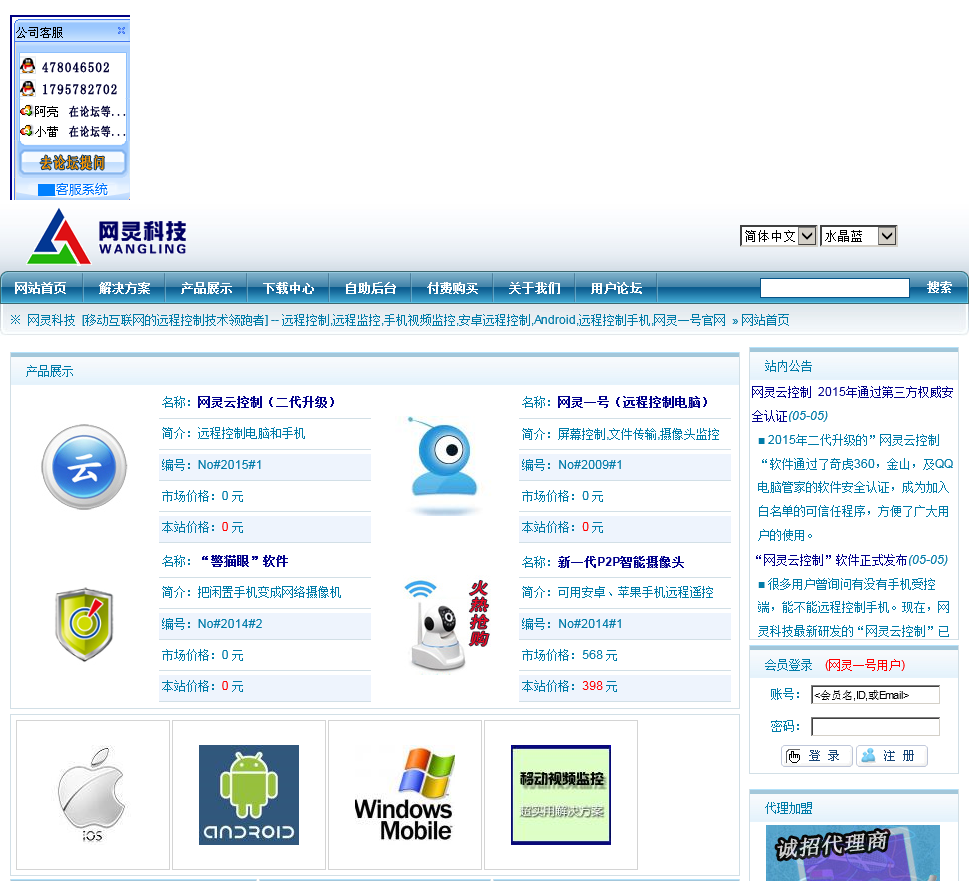Image resolution: width=969 pixels, height=881 pixels.
Task: Click the search input field in navbar
Action: coord(835,288)
